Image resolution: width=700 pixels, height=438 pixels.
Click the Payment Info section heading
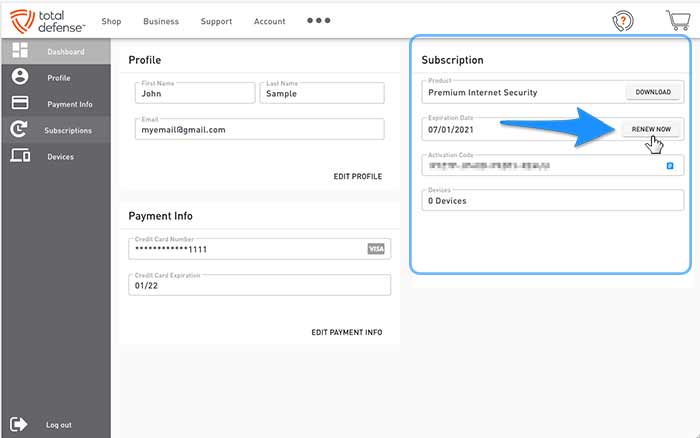[x=160, y=216]
